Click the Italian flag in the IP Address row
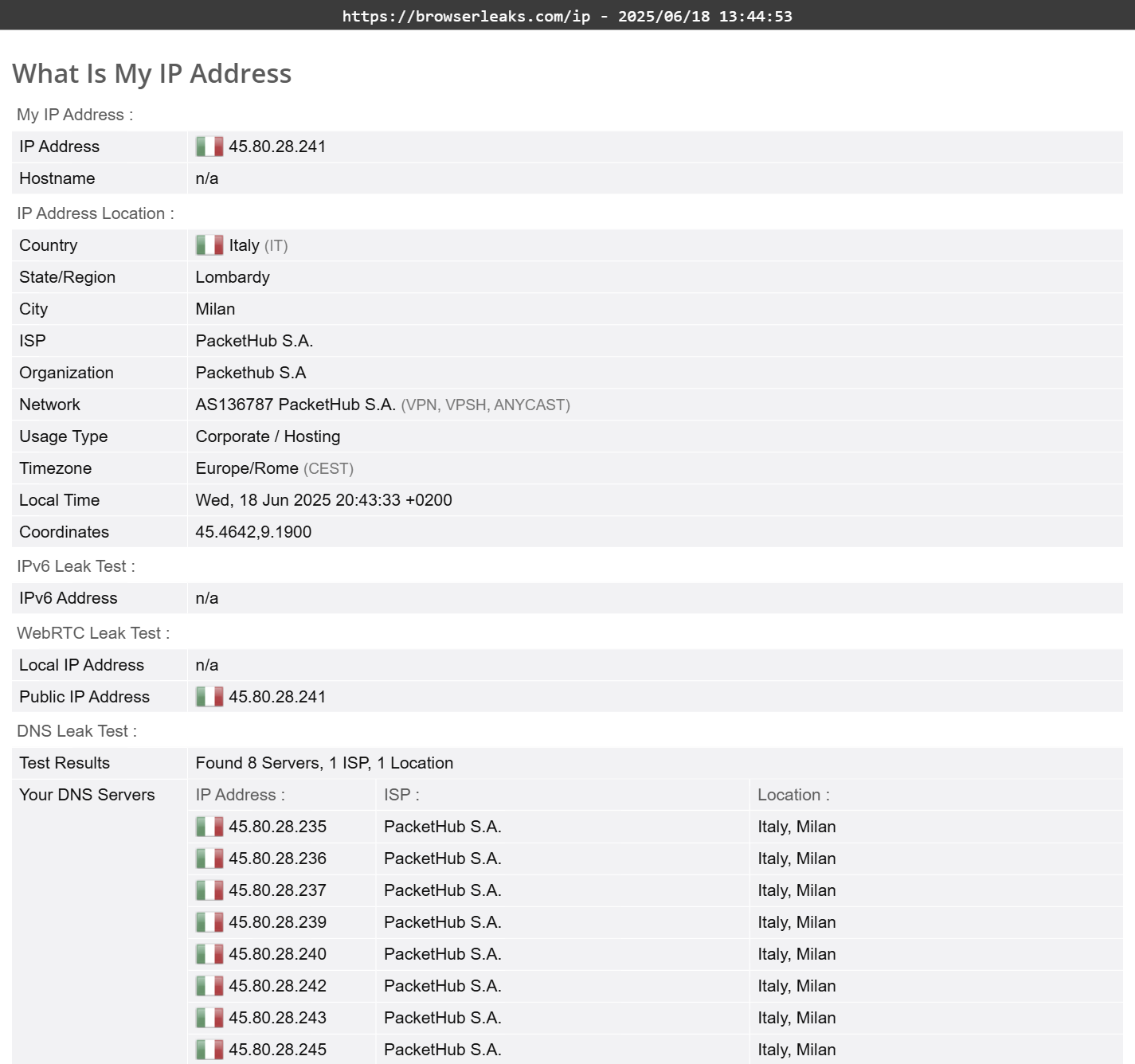Screen dimensions: 1135x1064 (209, 147)
